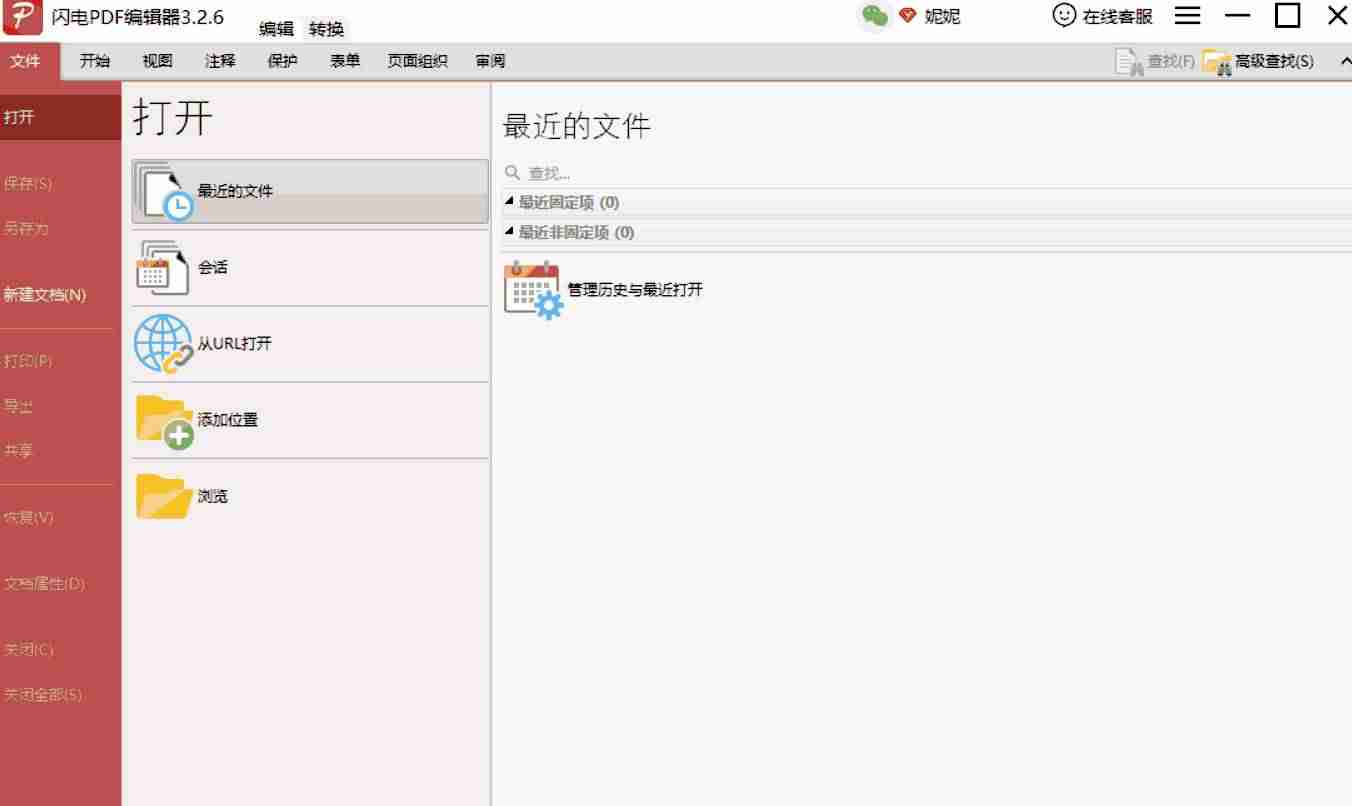This screenshot has width=1352, height=806.
Task: Click the red P application logo
Action: 23,17
